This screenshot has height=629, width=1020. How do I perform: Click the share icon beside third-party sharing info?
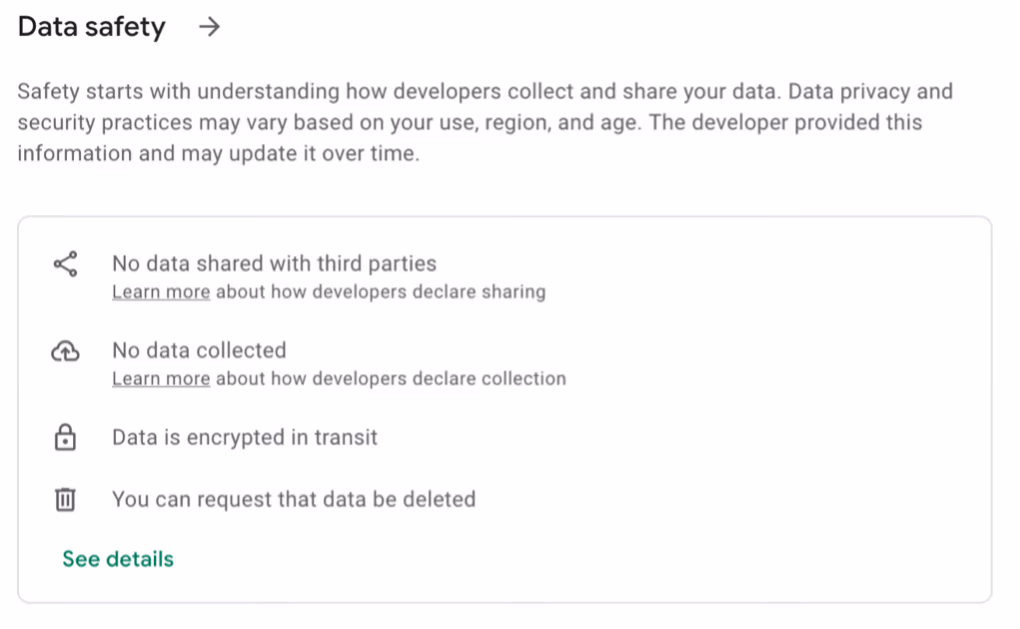pos(64,264)
